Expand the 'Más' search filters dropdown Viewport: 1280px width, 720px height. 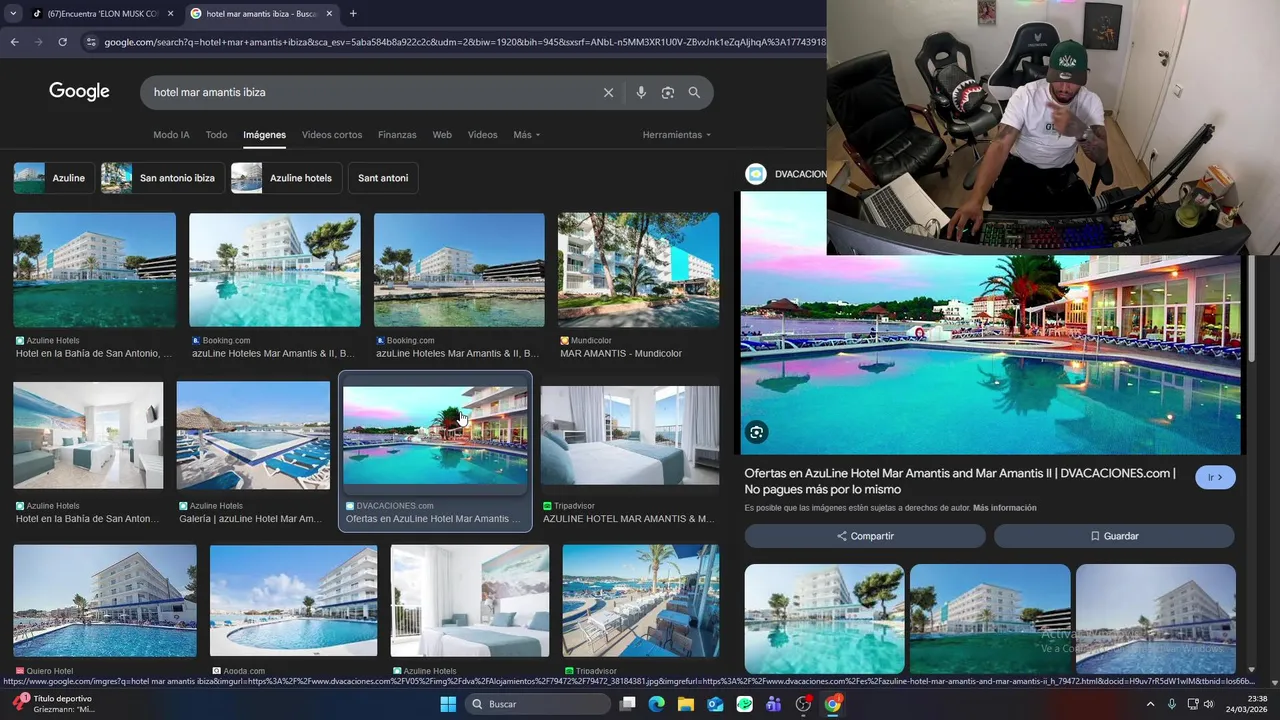point(526,135)
